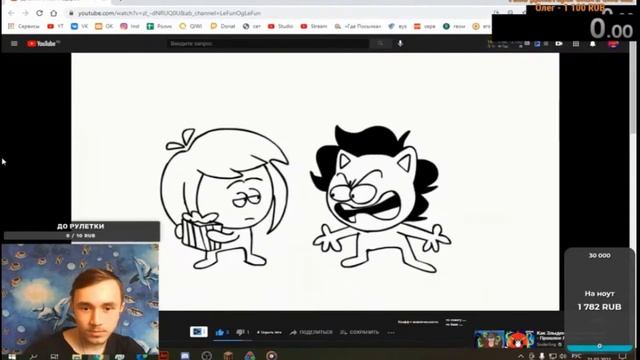Open Task View in the taskbar
This screenshot has height=360, width=640.
pos(54,356)
